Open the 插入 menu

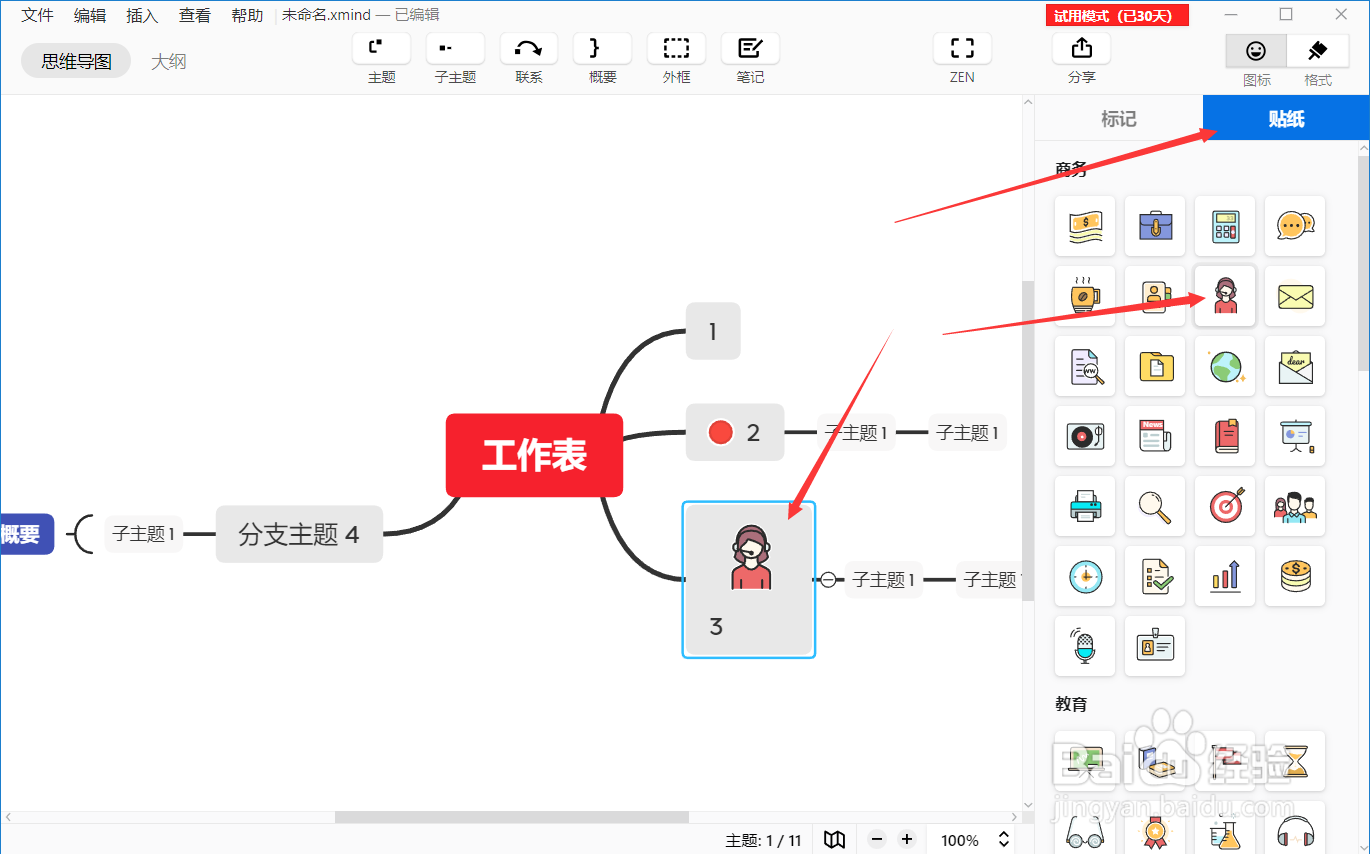click(x=142, y=15)
